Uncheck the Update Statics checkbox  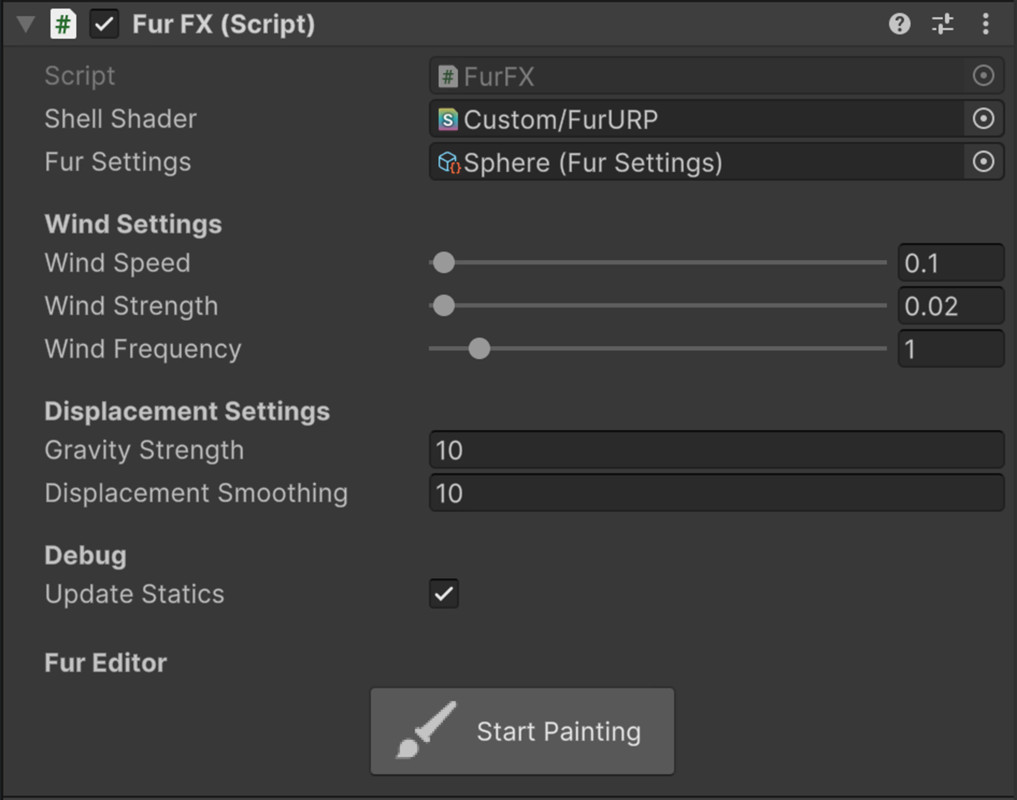444,593
